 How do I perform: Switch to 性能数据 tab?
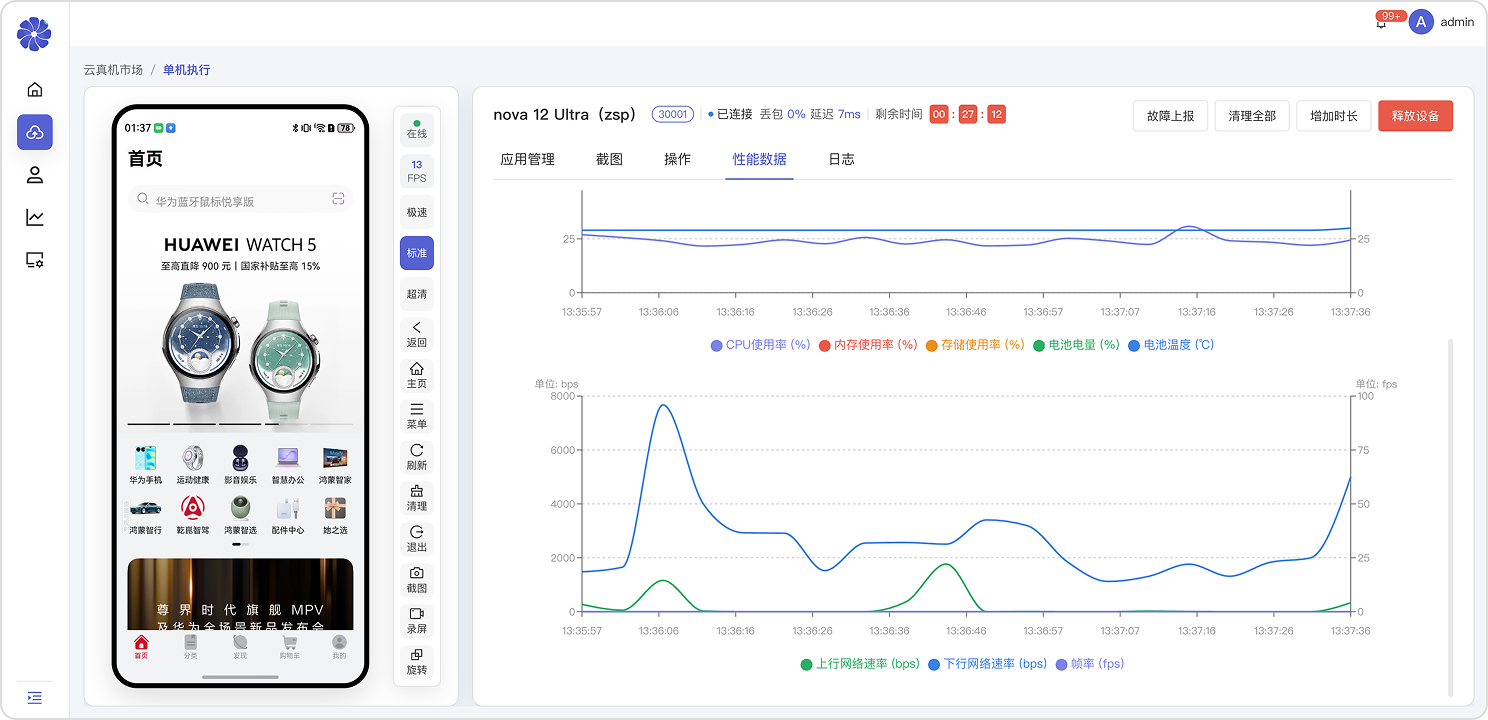[x=759, y=159]
